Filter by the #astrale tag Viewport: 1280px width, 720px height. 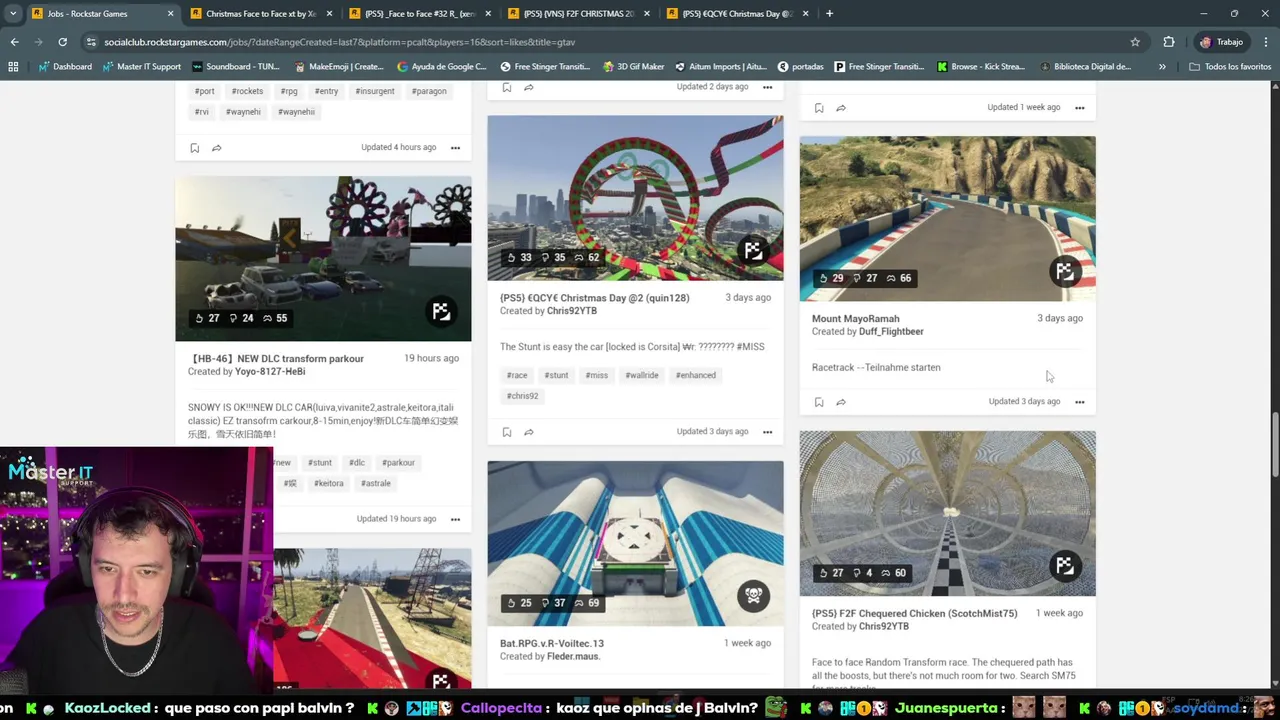[x=376, y=483]
